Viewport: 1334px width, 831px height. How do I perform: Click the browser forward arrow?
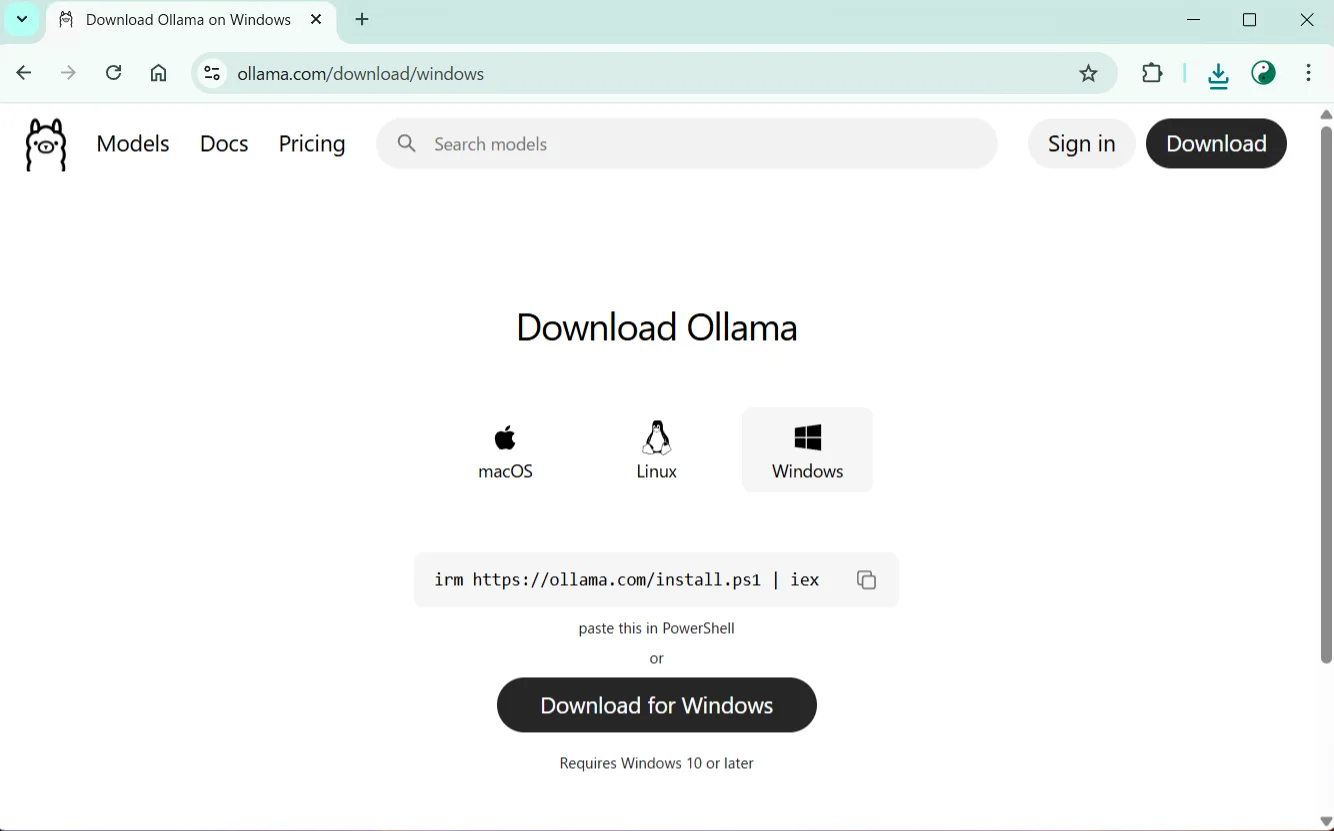[x=68, y=73]
